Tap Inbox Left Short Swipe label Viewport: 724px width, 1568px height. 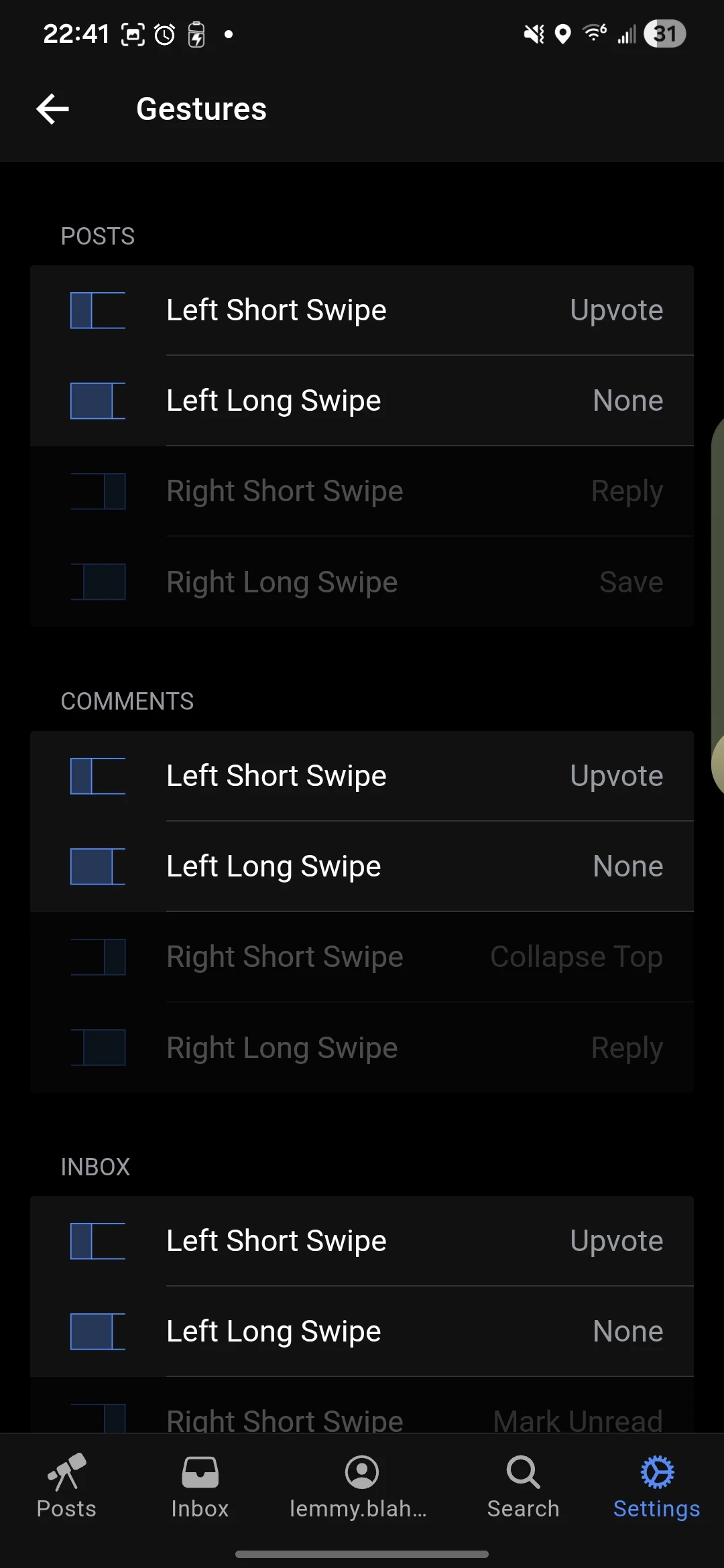[x=276, y=1241]
